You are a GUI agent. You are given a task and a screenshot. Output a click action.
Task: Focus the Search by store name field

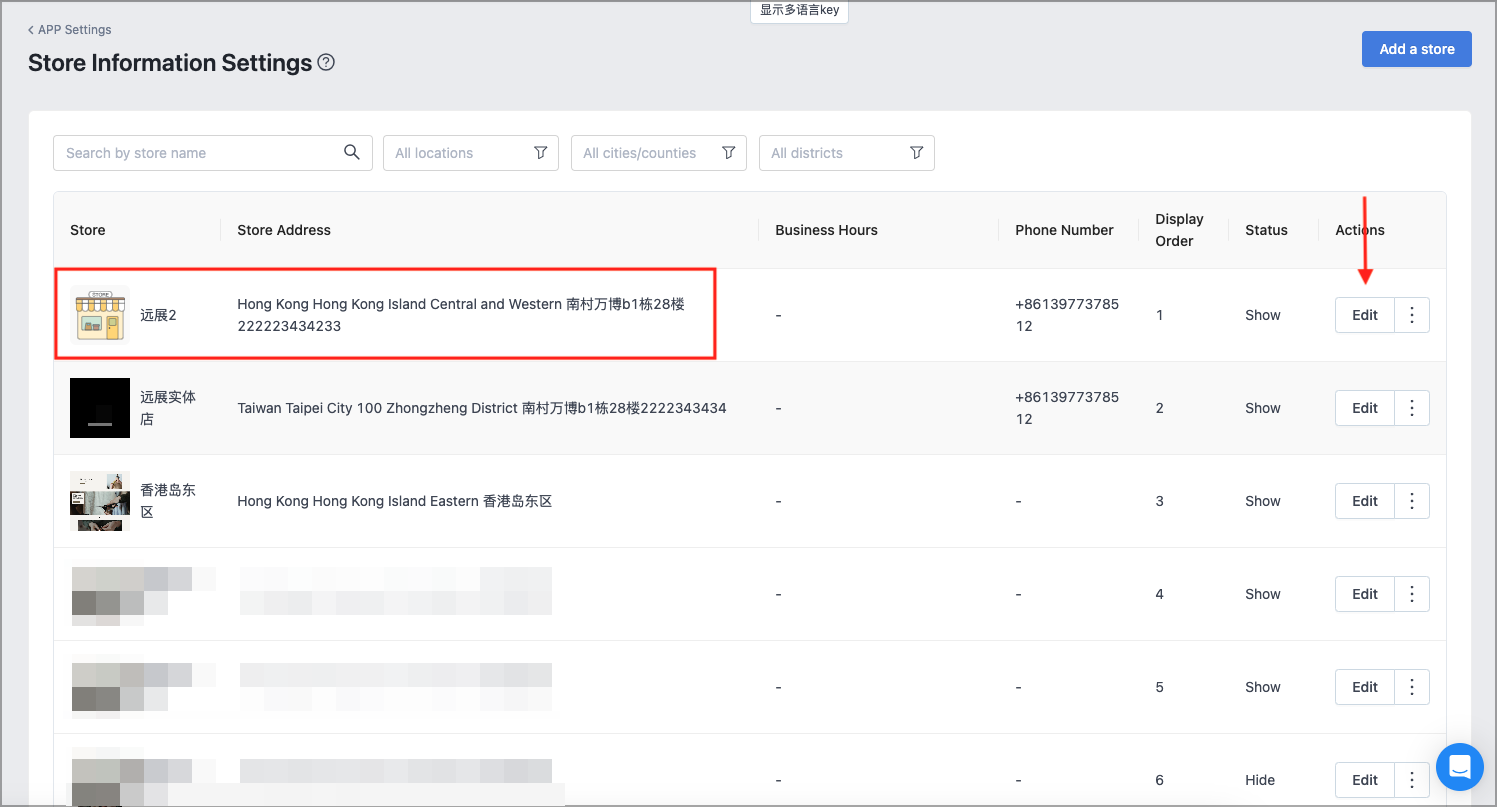[213, 153]
